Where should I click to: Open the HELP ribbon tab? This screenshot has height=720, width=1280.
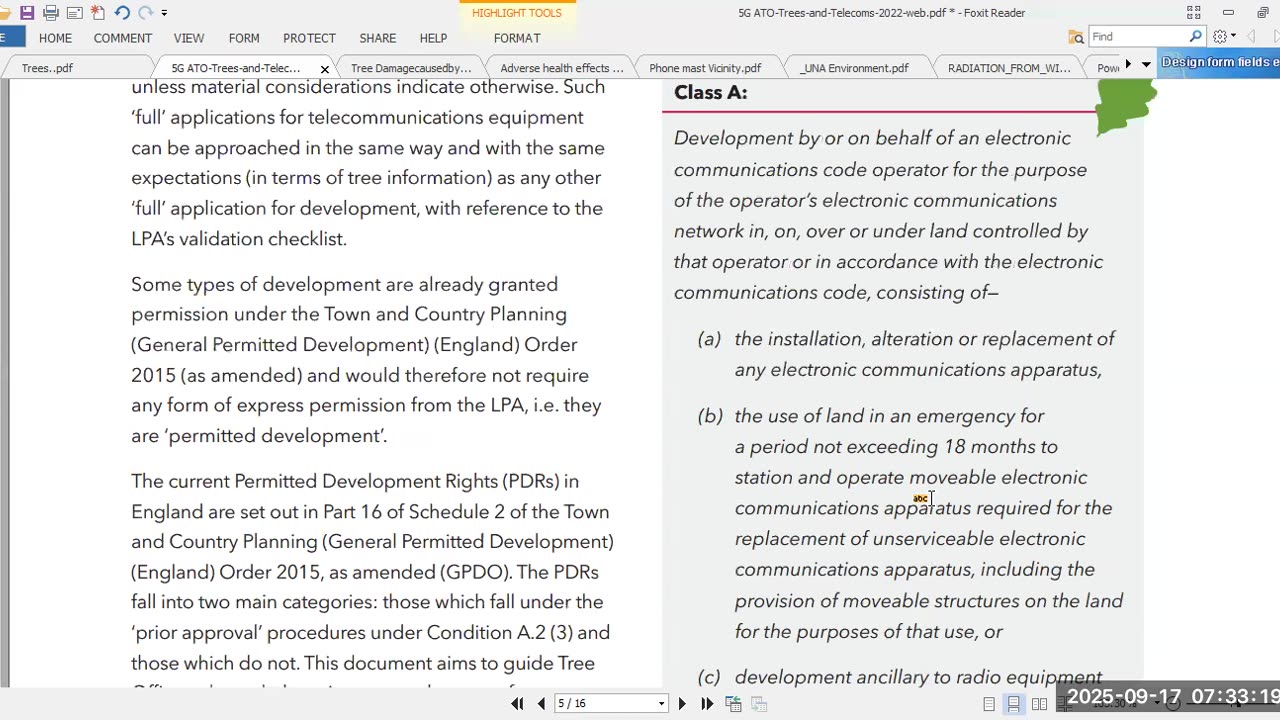433,38
